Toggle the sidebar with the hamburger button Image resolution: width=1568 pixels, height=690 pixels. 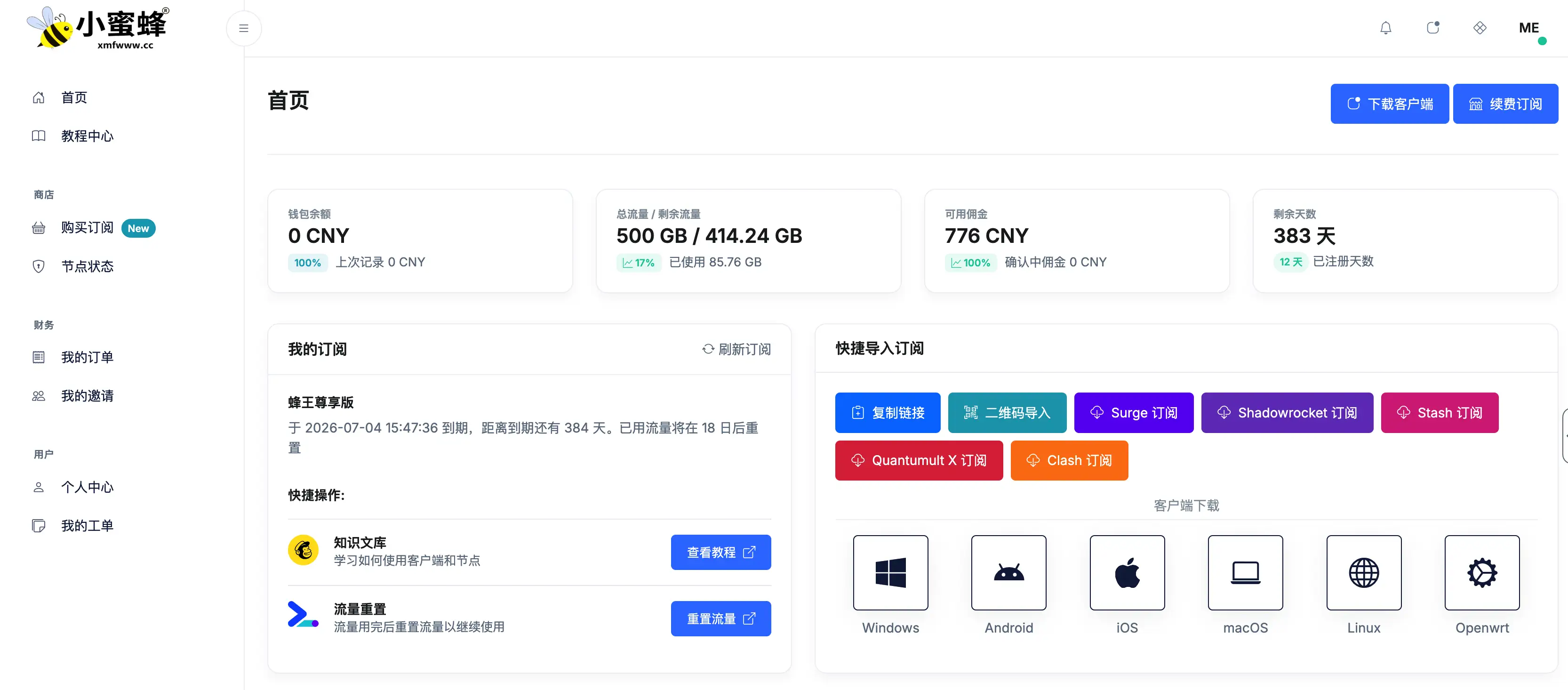(243, 28)
